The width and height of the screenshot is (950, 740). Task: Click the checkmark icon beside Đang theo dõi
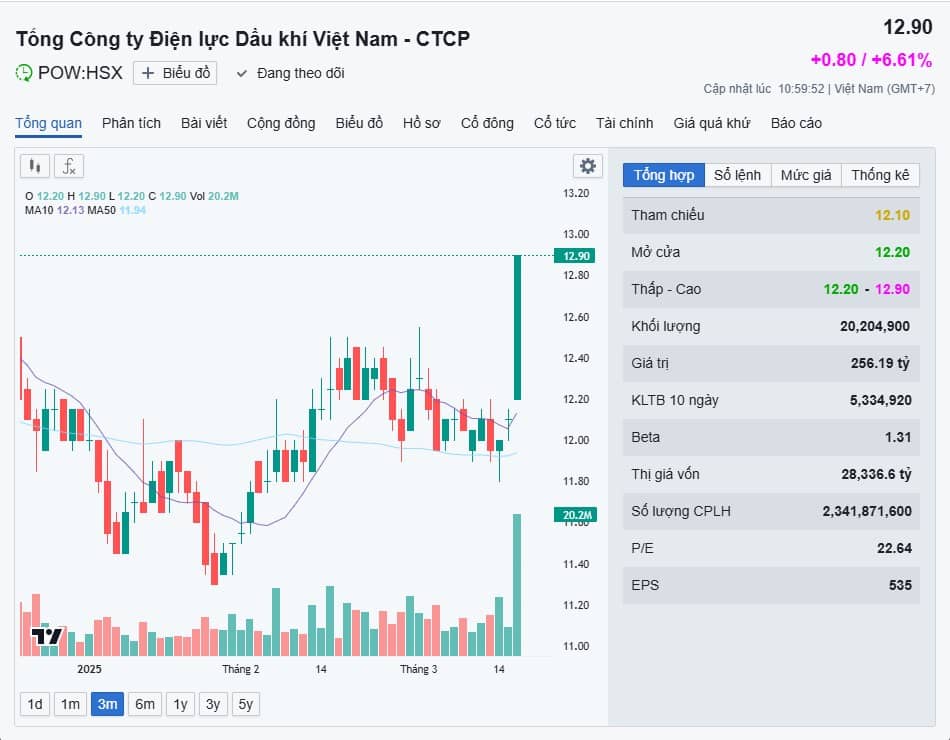point(241,72)
